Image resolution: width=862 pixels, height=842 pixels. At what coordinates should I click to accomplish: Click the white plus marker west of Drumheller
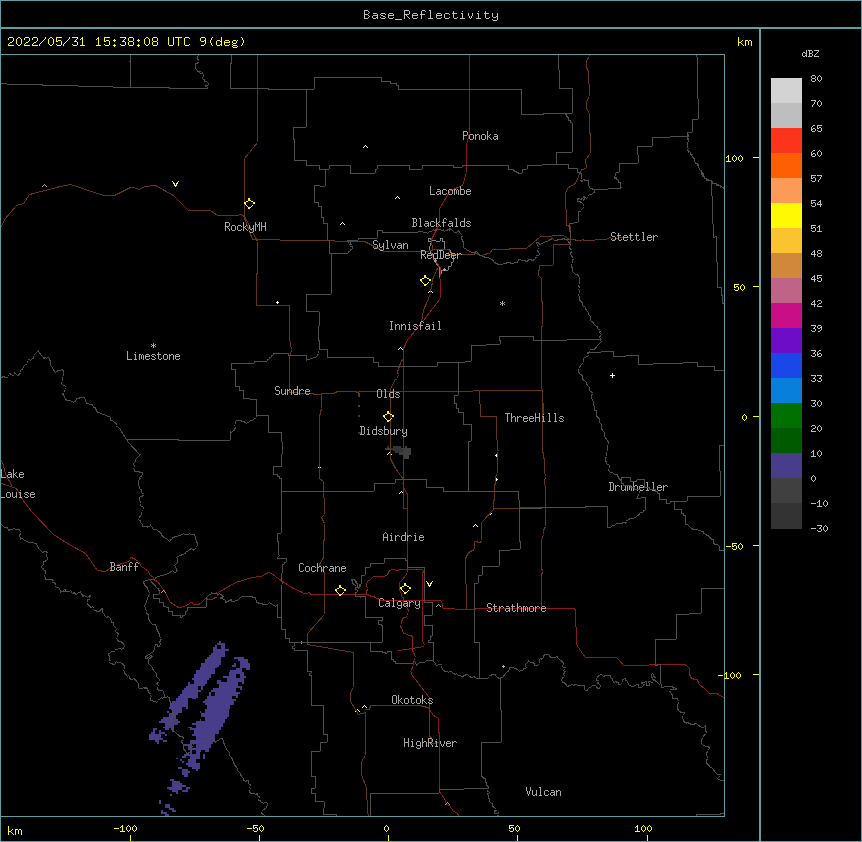coord(612,375)
